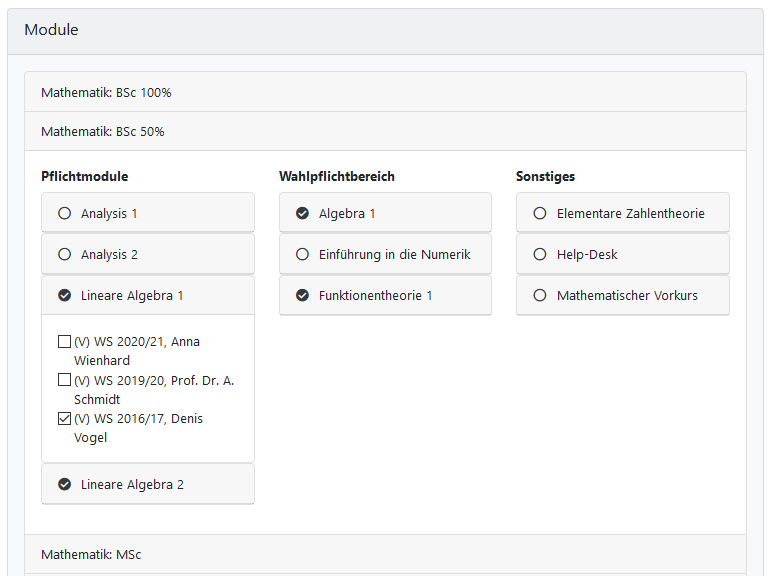Click the checked circle icon beside Lineare Algebra 1
Viewport: 771px width, 576px height.
[x=65, y=295]
